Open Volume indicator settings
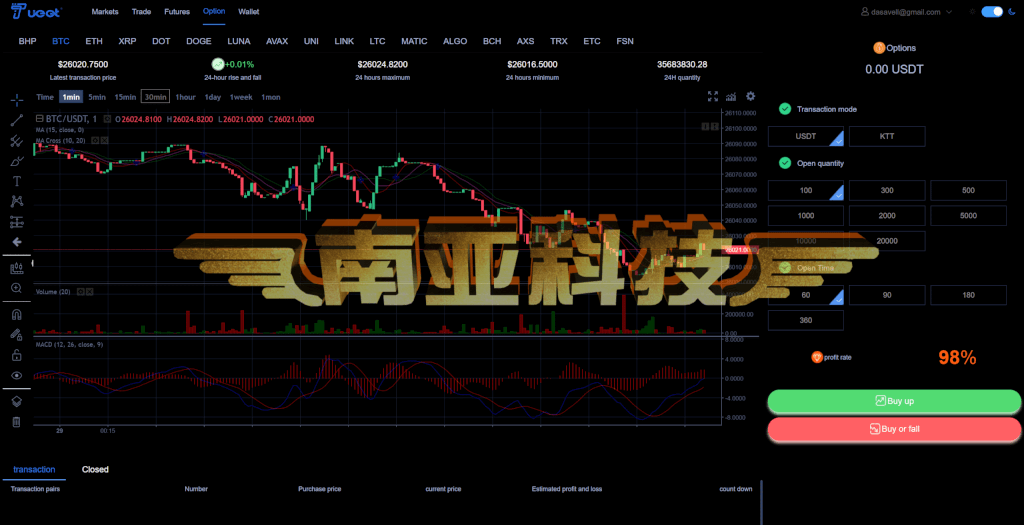The width and height of the screenshot is (1024, 525). [x=80, y=291]
